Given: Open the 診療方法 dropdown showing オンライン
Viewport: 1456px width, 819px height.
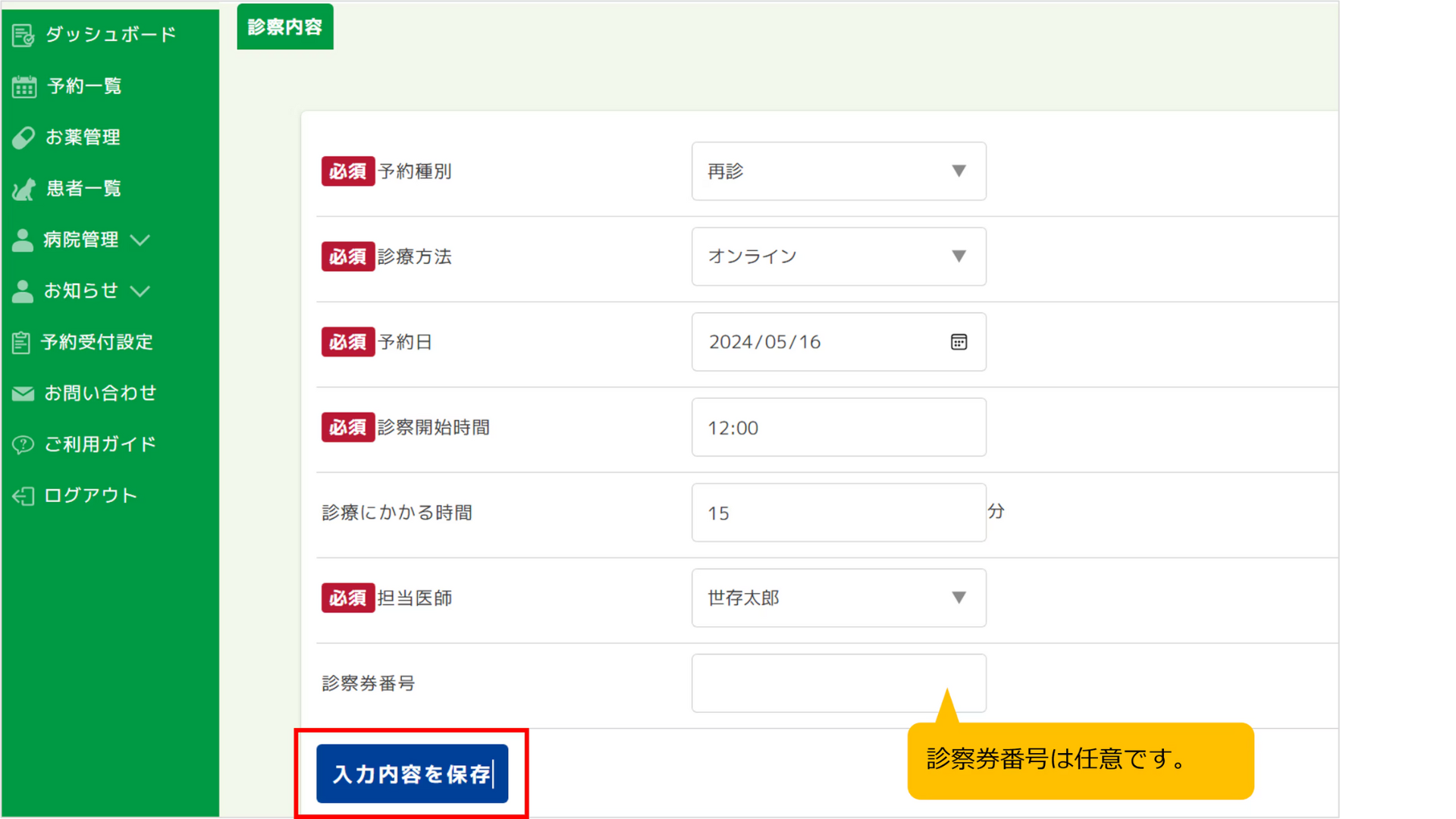Looking at the screenshot, I should pos(839,256).
